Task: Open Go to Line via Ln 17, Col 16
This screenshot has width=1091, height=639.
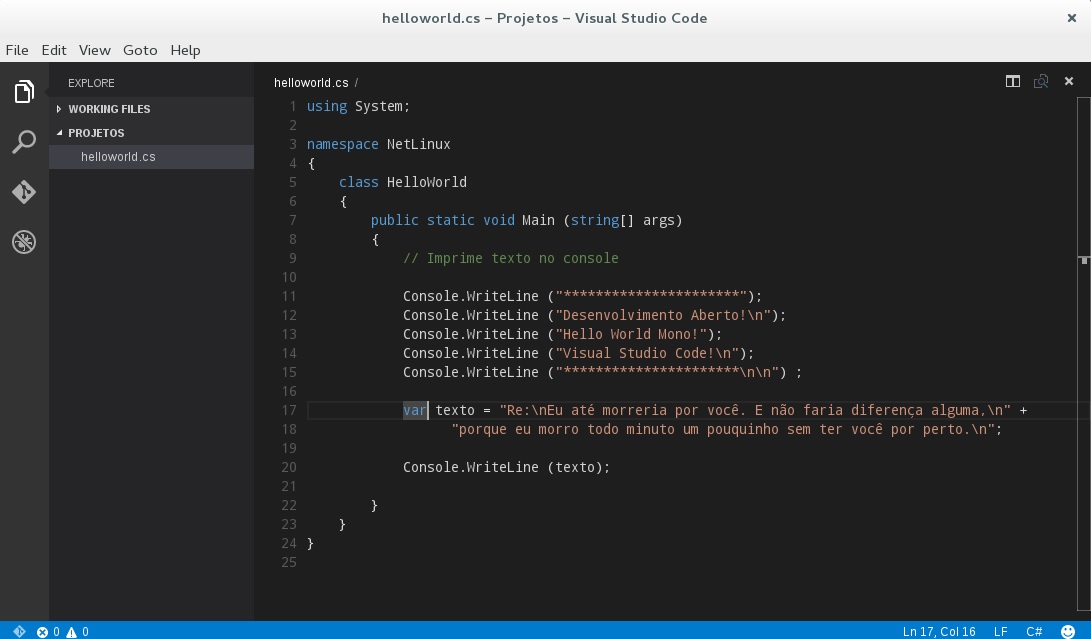Action: (x=940, y=632)
